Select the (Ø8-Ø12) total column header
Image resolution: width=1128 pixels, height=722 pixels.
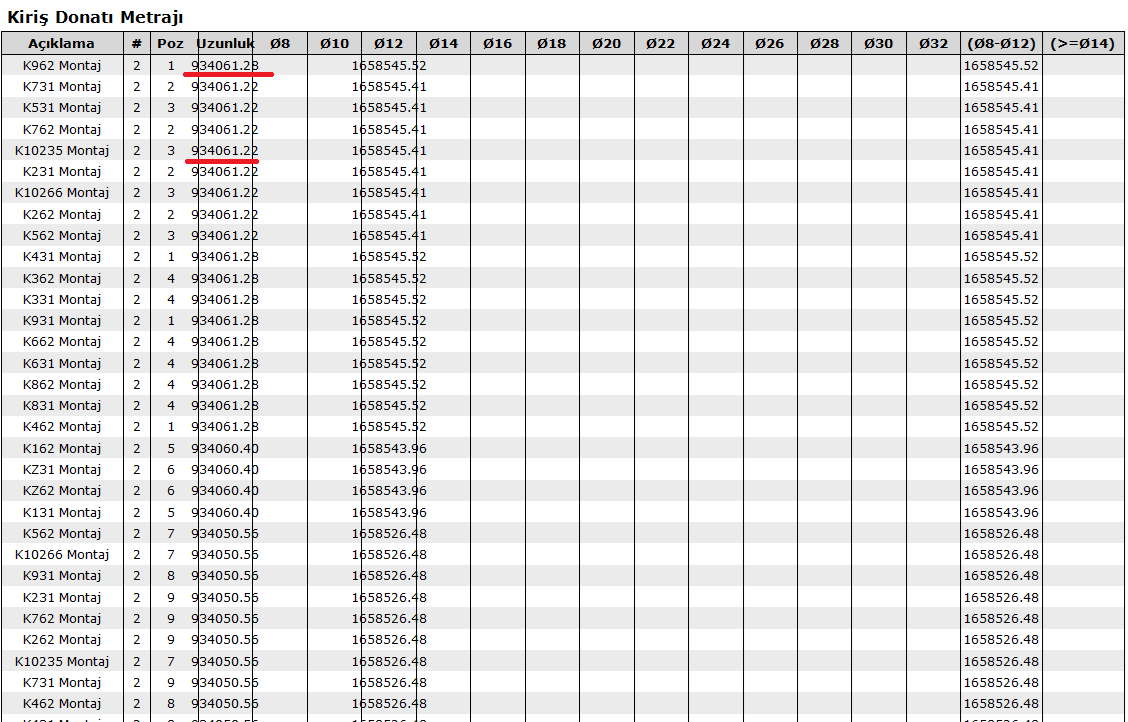1001,44
